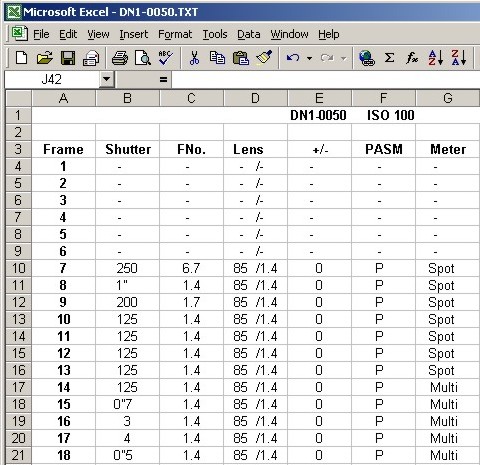Cut the selection with the scissors icon

pyautogui.click(x=194, y=58)
